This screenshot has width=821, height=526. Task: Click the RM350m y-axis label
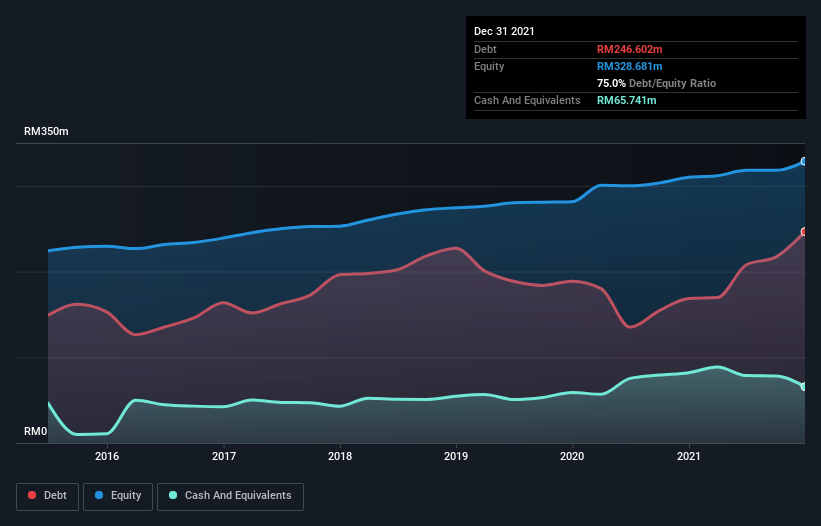[46, 131]
